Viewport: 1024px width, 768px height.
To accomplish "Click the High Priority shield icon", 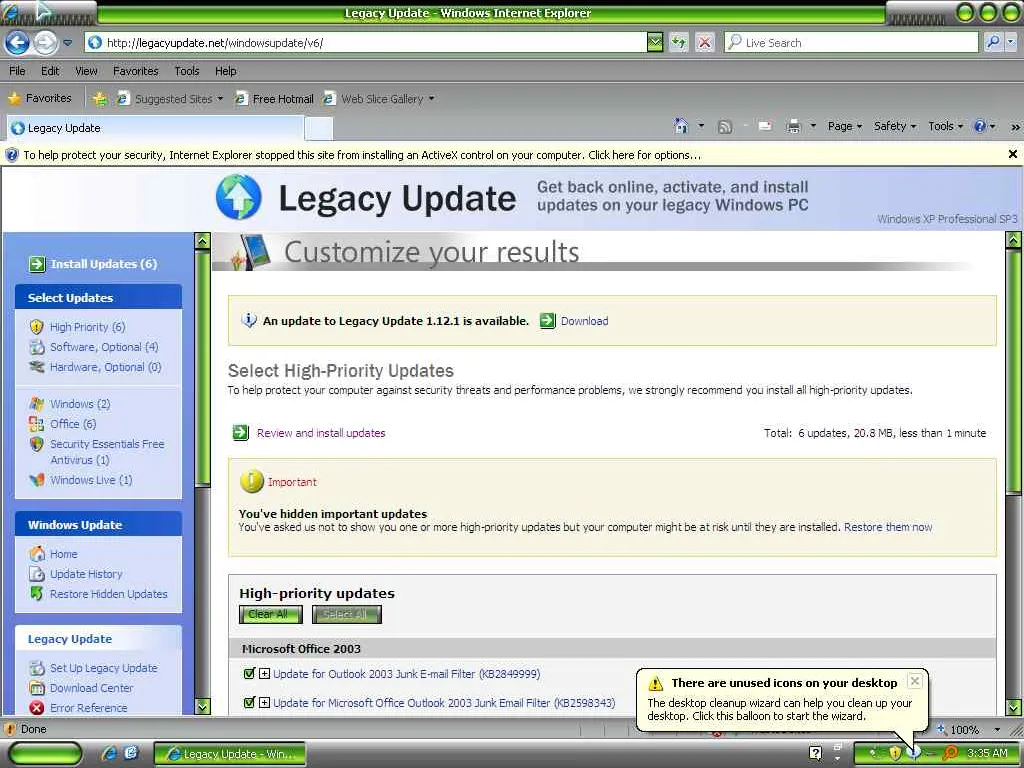I will point(37,327).
